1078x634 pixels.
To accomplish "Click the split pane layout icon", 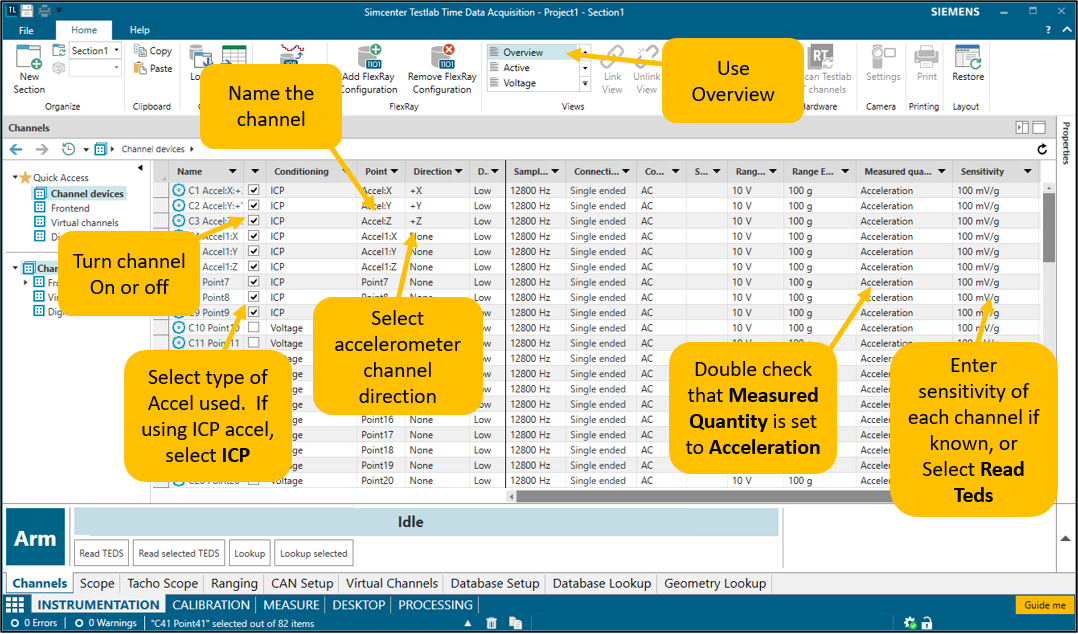I will pyautogui.click(x=1022, y=127).
